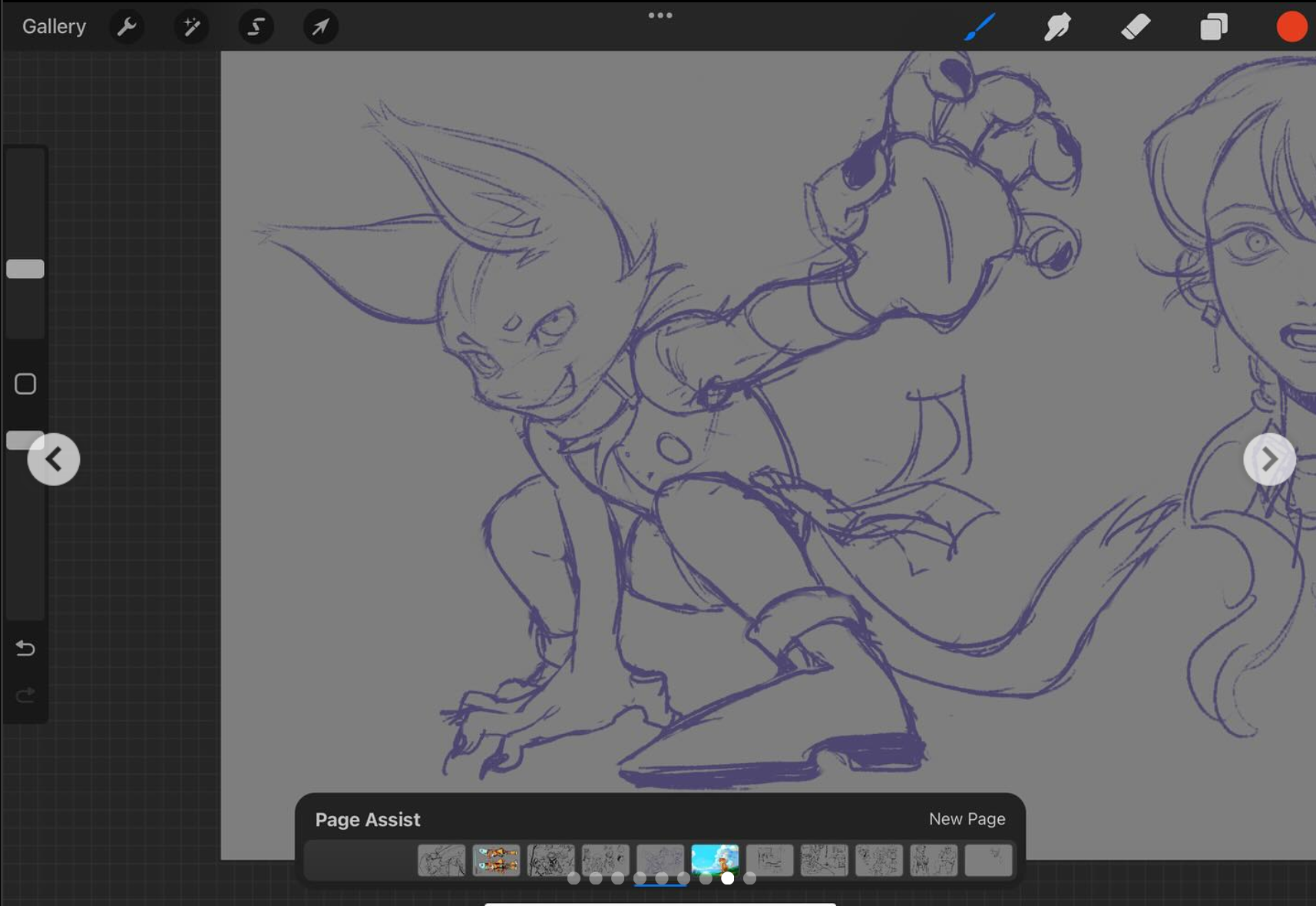Return to the Gallery
Image resolution: width=1316 pixels, height=906 pixels.
tap(54, 27)
